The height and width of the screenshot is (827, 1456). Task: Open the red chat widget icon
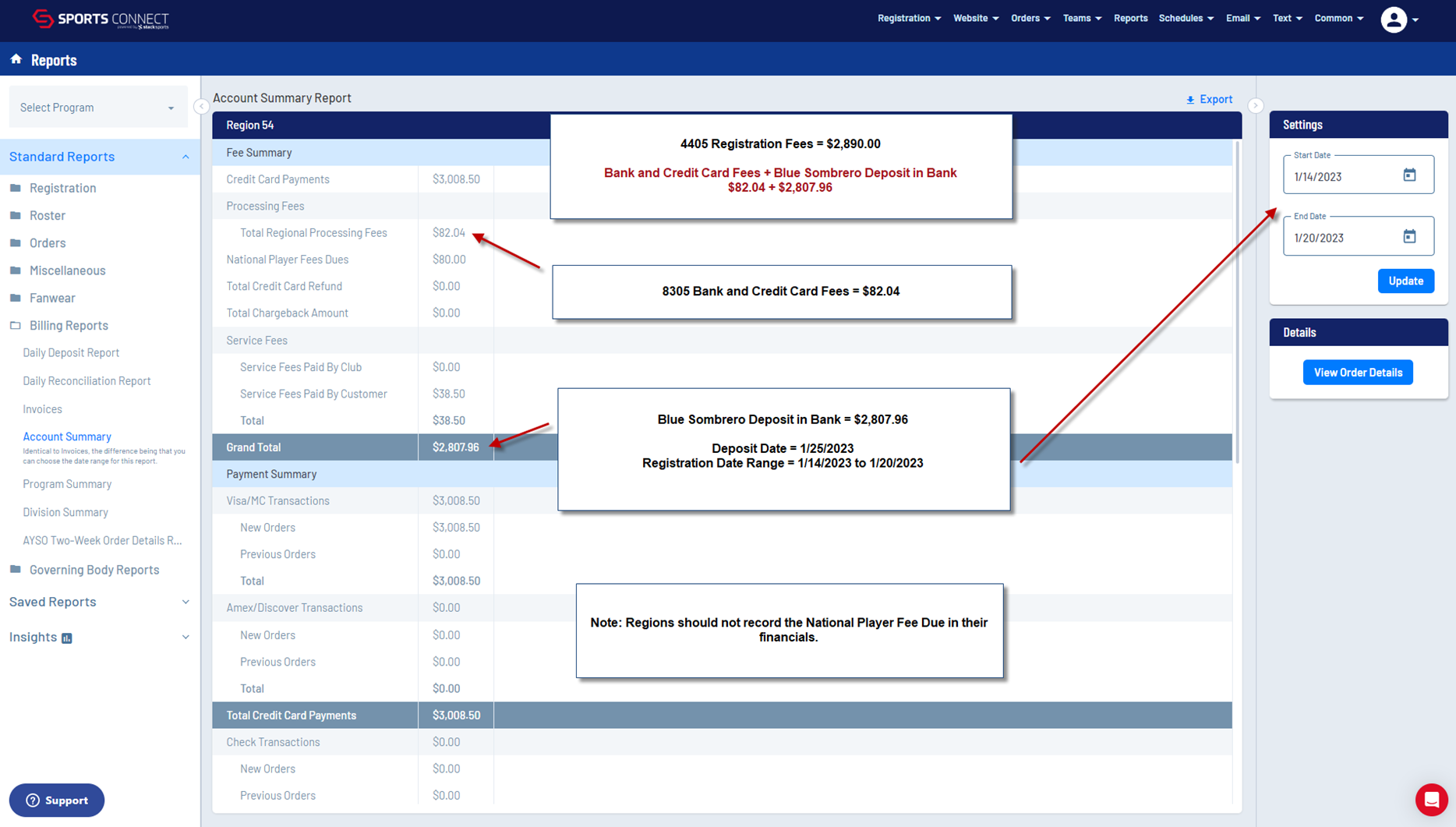point(1431,799)
